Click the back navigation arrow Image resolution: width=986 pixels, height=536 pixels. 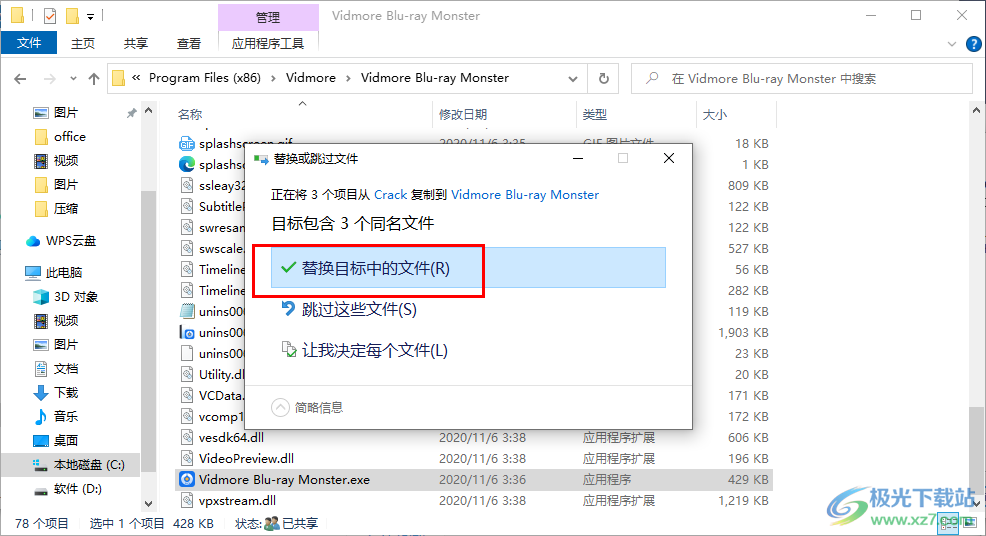[x=20, y=78]
